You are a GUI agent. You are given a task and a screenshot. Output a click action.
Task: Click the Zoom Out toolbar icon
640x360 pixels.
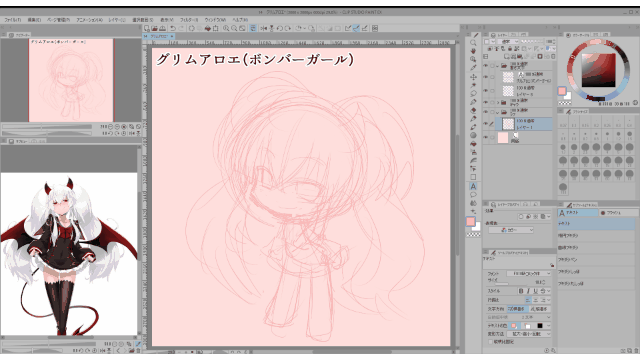point(234,28)
